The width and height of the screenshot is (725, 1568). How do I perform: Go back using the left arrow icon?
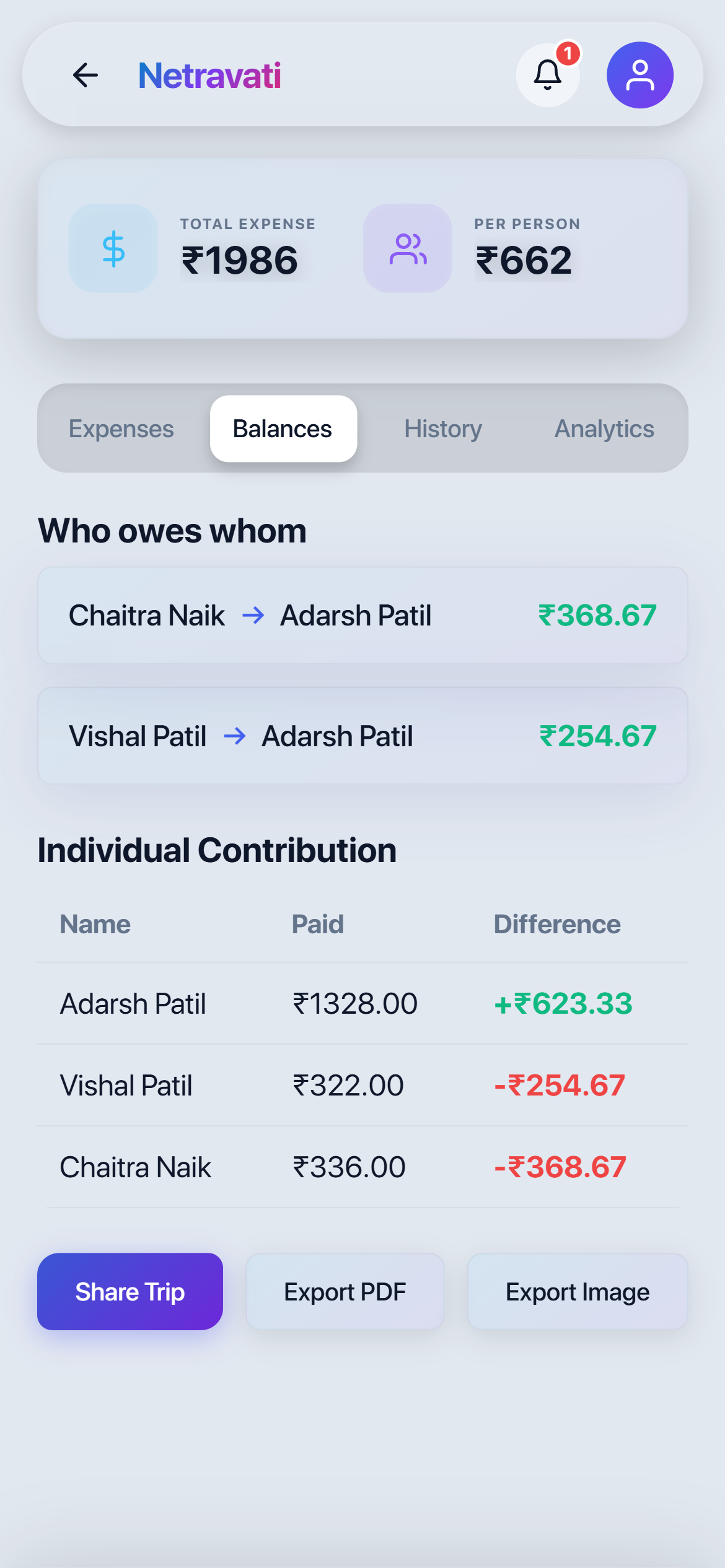point(86,76)
